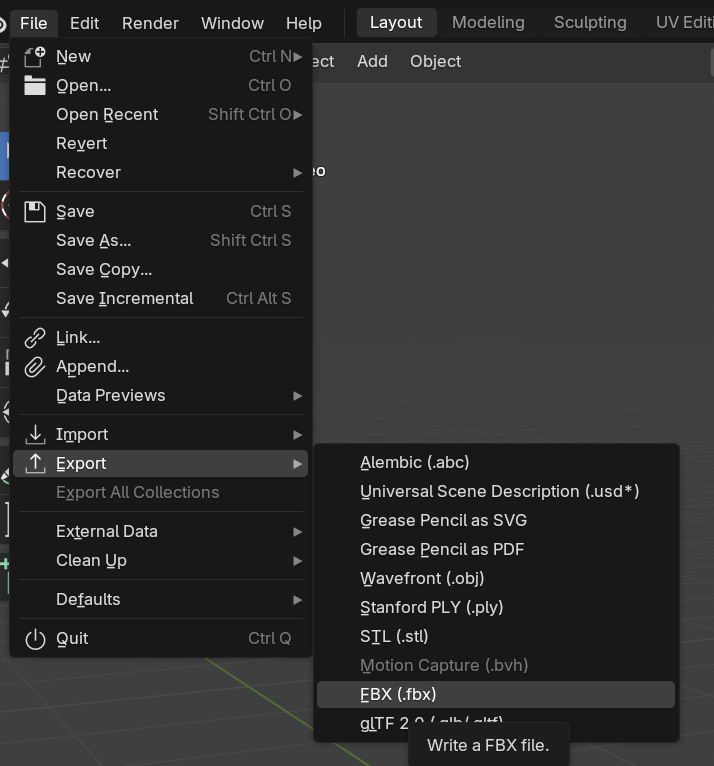Click the Quit power icon
This screenshot has height=766, width=714.
35,638
